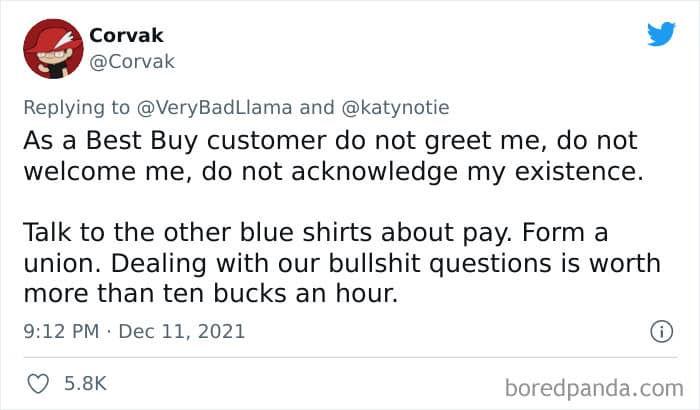700x410 pixels.
Task: Click the Twitter bird logo
Action: (660, 34)
